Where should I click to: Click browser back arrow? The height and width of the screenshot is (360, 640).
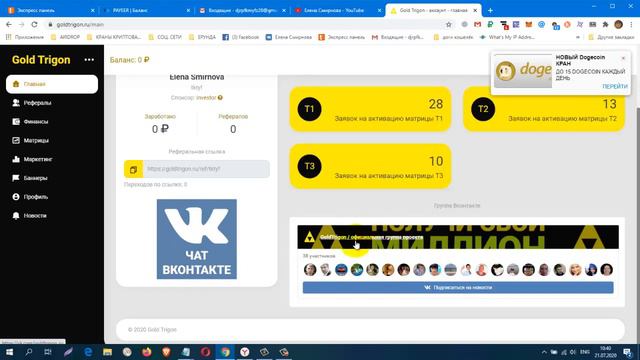click(9, 24)
